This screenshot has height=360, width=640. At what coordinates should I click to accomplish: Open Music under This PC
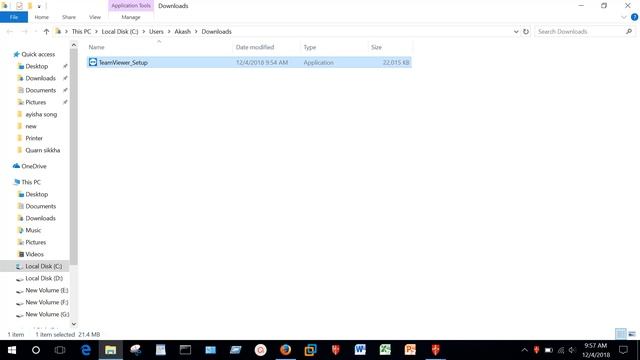(x=33, y=230)
